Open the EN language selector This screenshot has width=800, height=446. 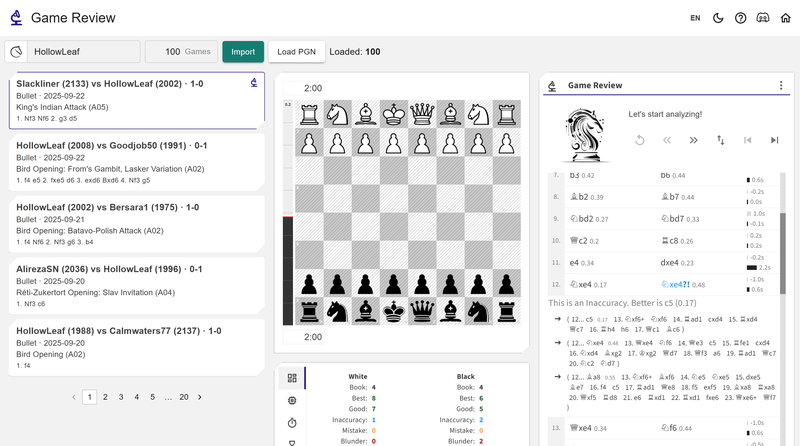(695, 18)
